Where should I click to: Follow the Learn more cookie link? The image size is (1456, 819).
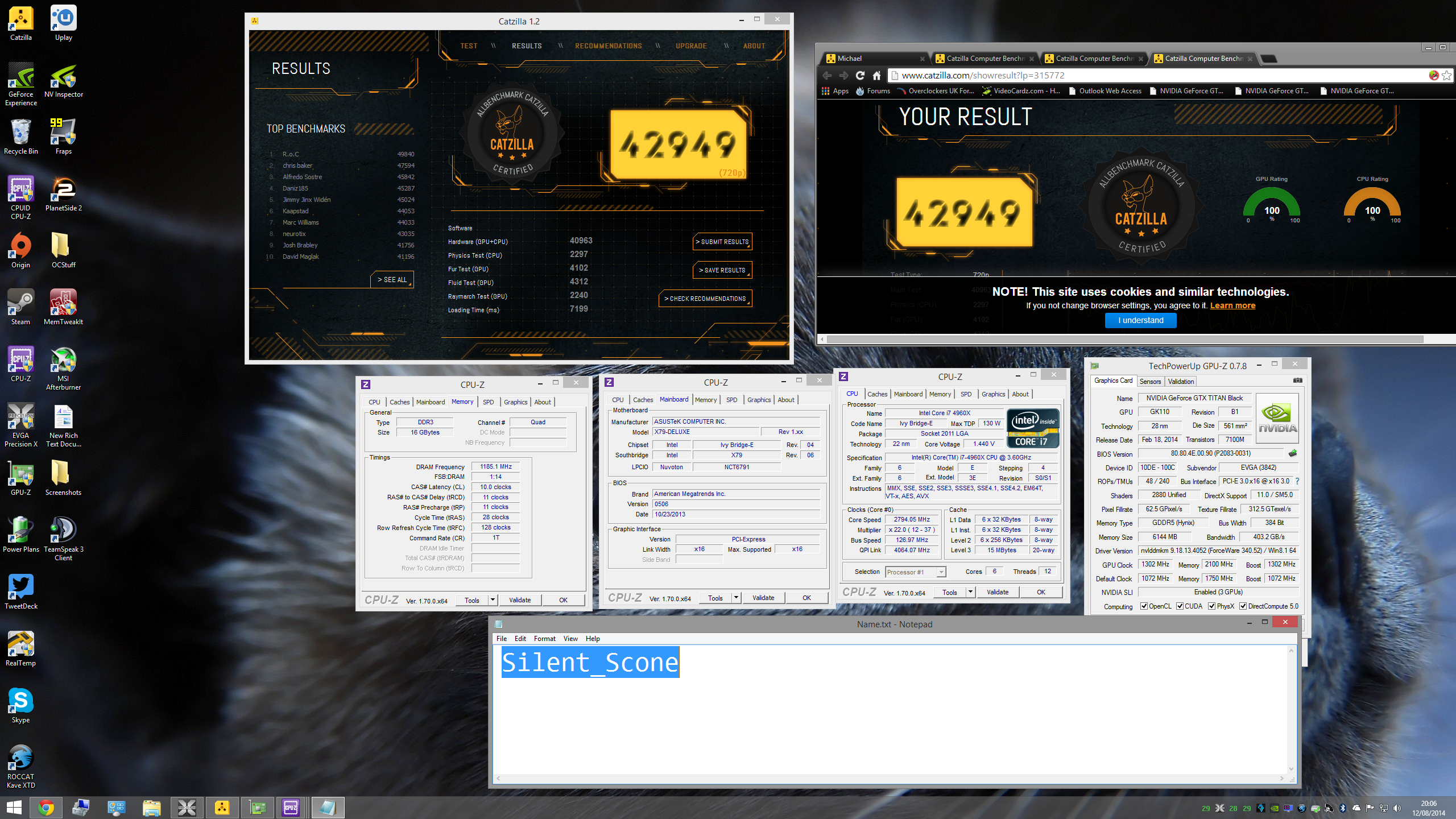(x=1232, y=305)
